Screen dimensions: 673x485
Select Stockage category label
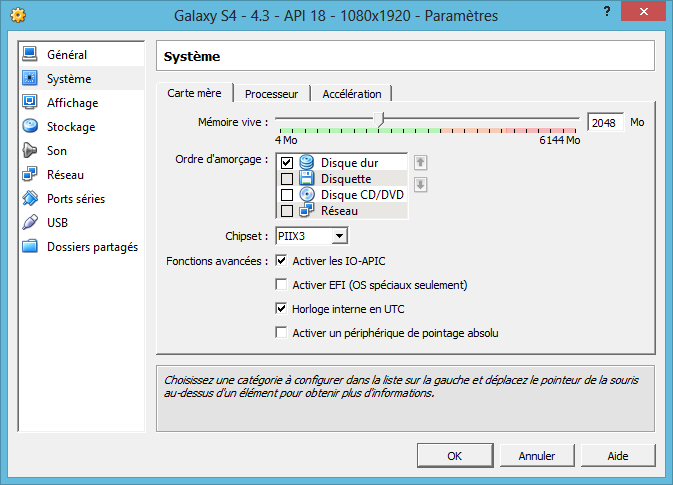coord(71,127)
